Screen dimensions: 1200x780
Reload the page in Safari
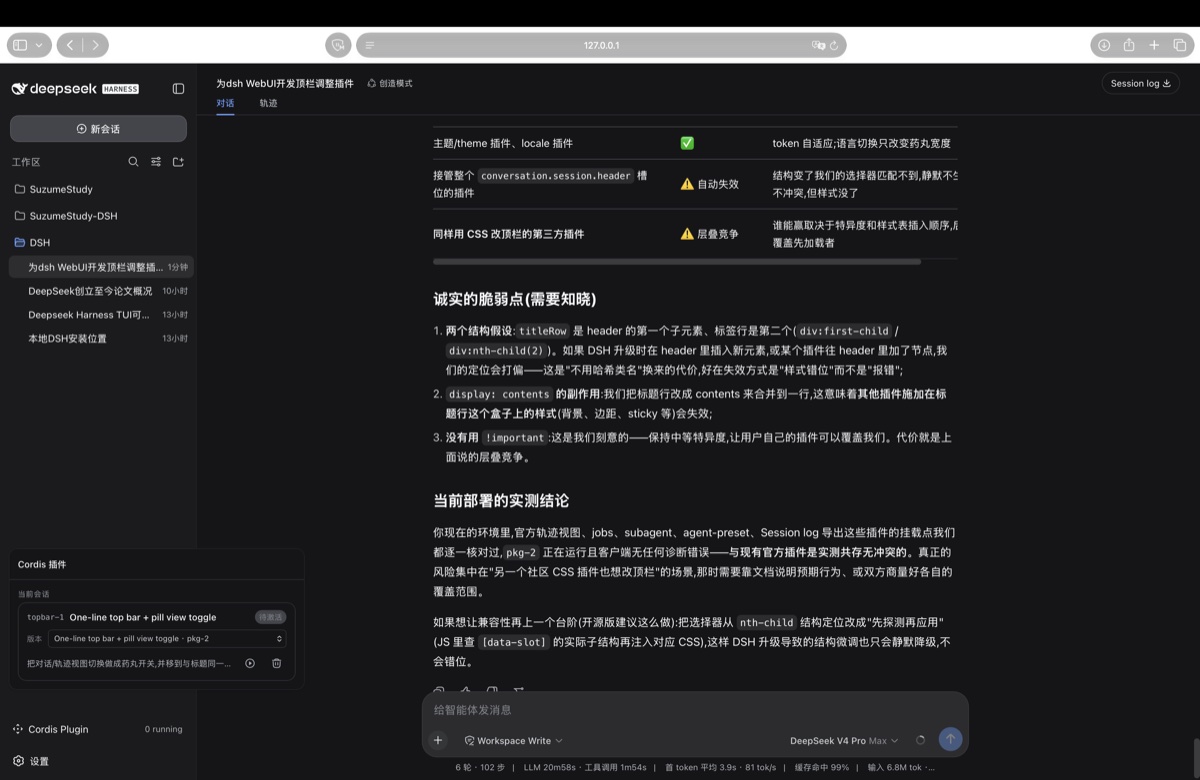point(834,45)
